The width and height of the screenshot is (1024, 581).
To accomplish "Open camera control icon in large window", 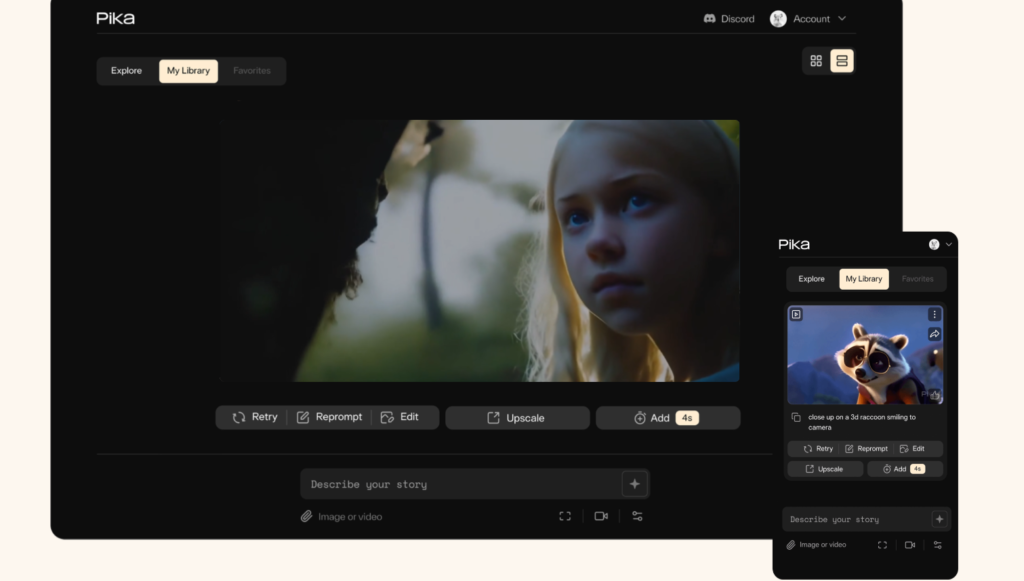I will [x=601, y=516].
